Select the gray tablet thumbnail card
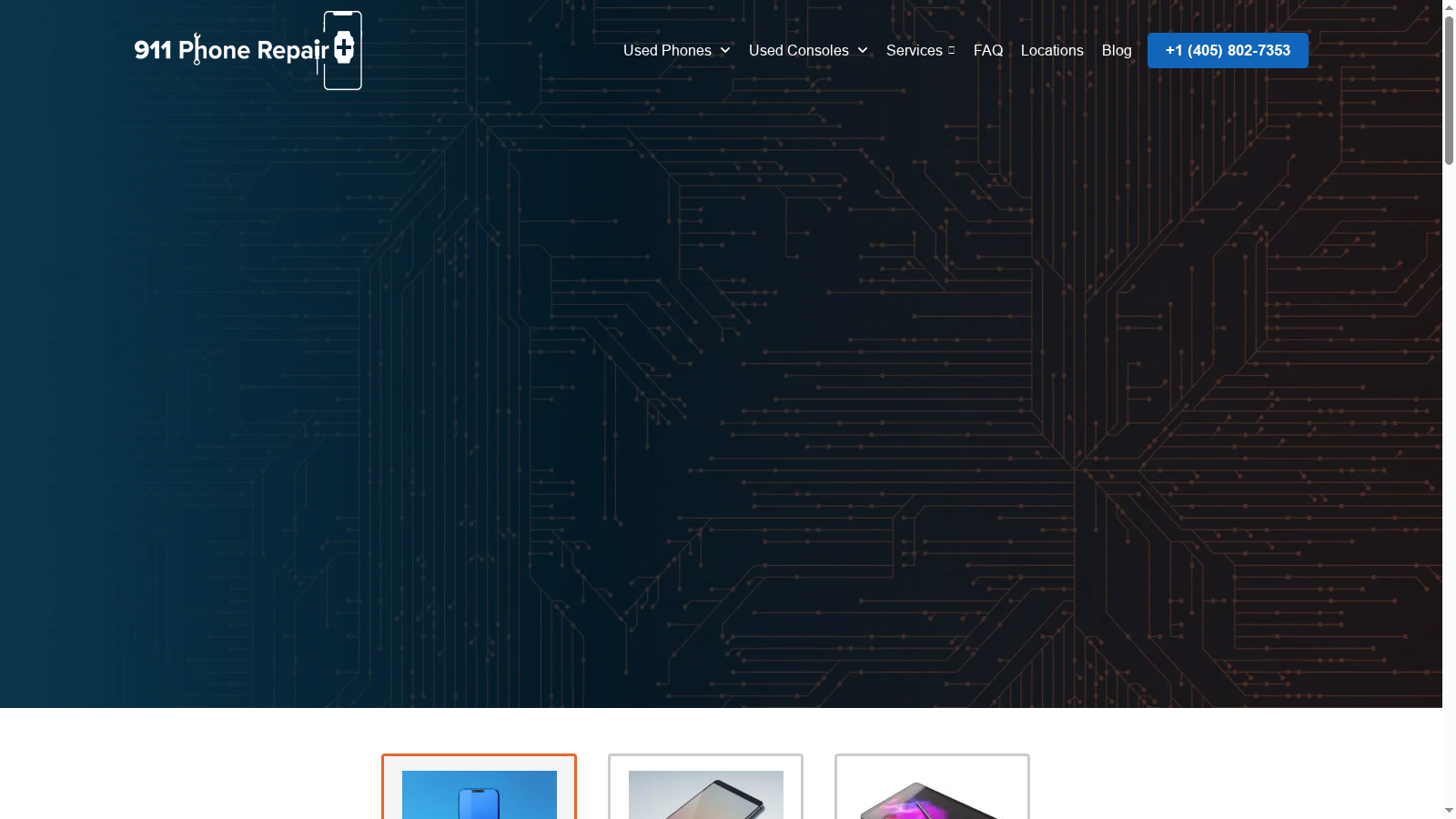 (705, 787)
